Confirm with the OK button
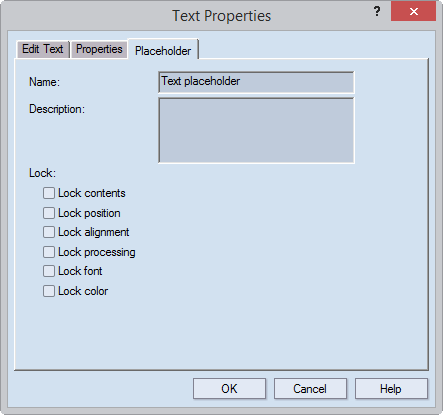443x415 pixels. pos(229,389)
